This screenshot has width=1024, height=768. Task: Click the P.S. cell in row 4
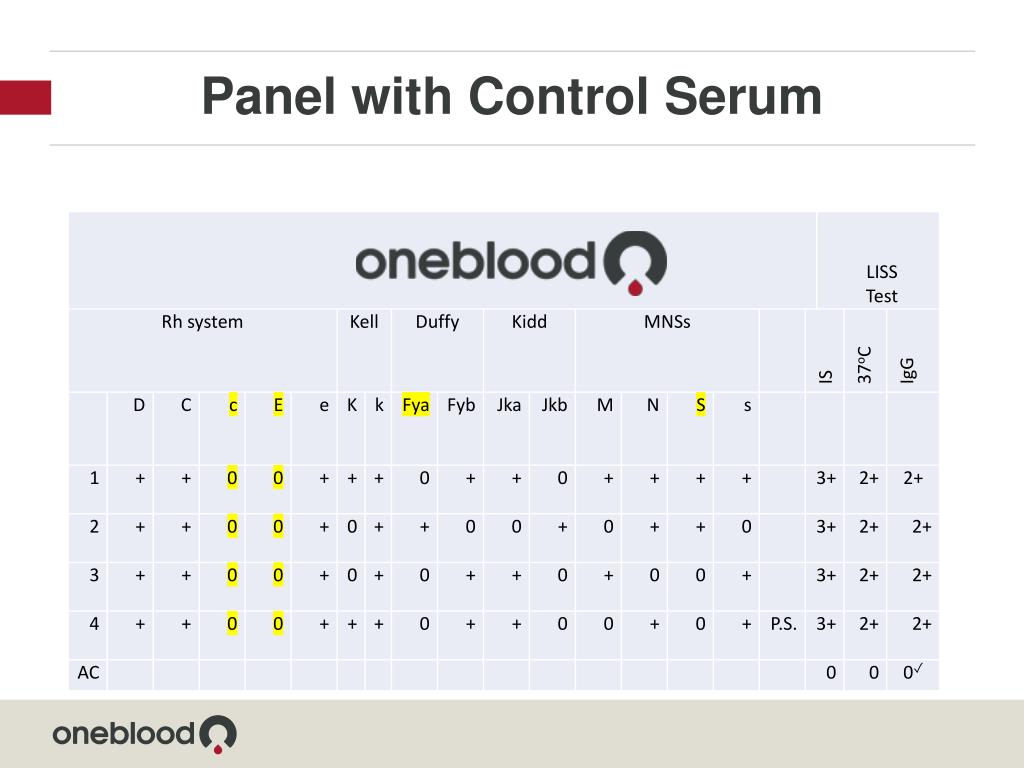pyautogui.click(x=784, y=624)
